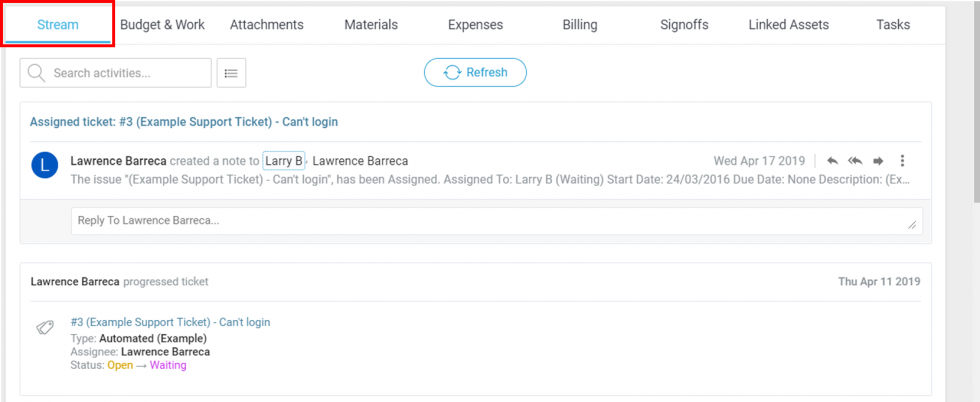
Task: Click the Search activities input field
Action: pos(126,73)
